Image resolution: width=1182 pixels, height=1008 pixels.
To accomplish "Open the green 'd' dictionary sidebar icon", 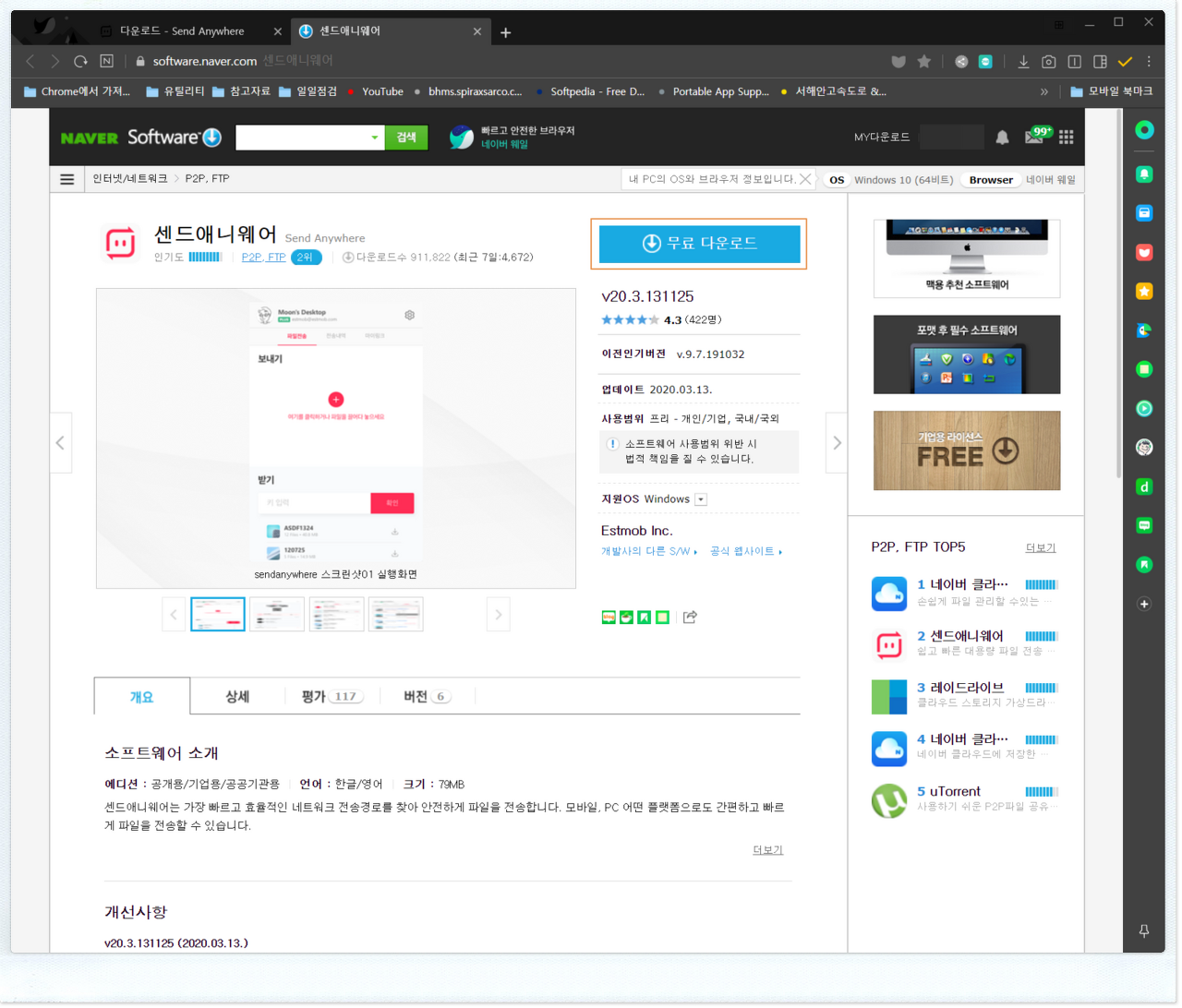I will (x=1144, y=486).
